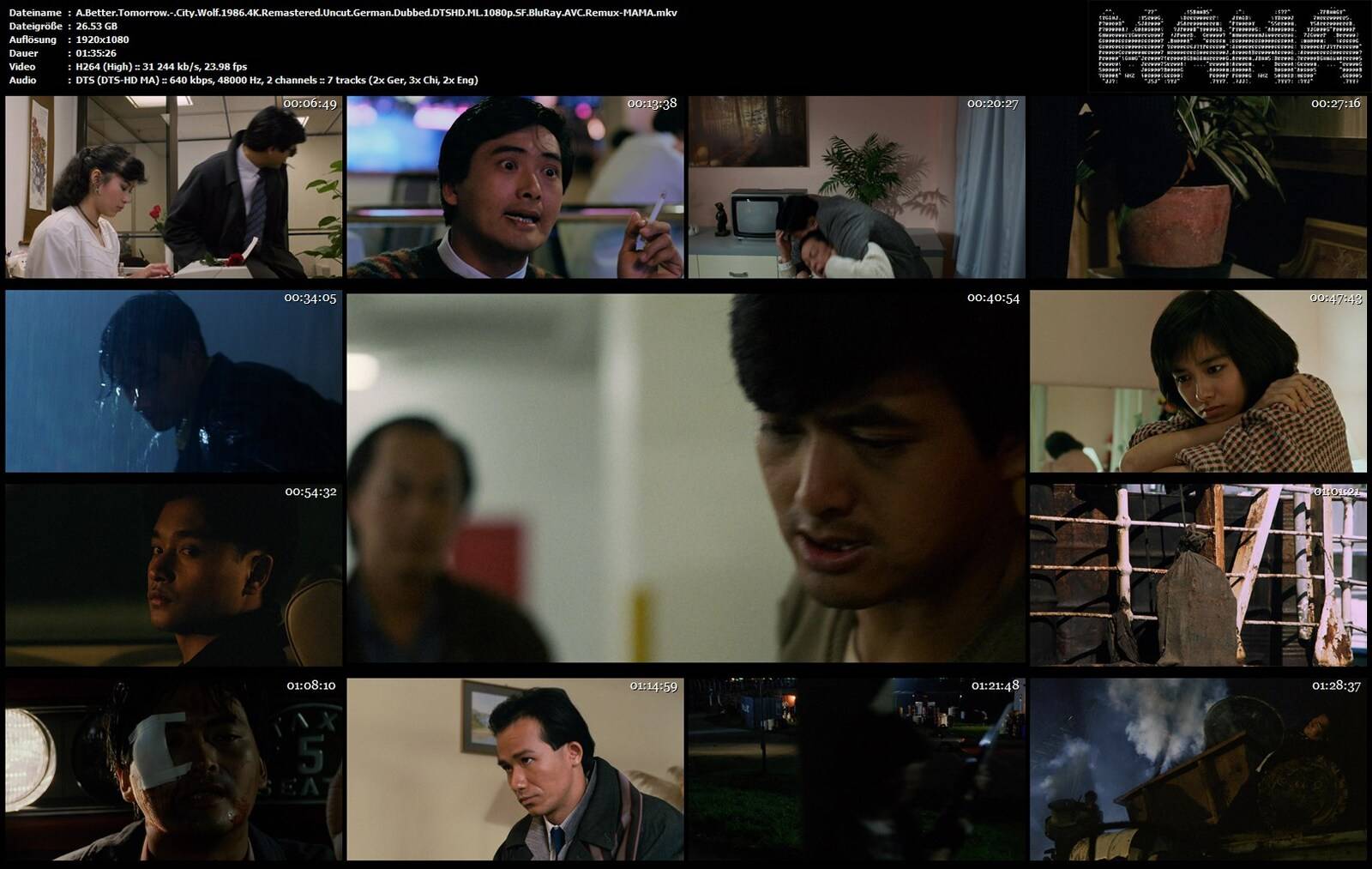
Task: Open thumbnail of sack hanging on rusty railing
Action: tap(1199, 575)
